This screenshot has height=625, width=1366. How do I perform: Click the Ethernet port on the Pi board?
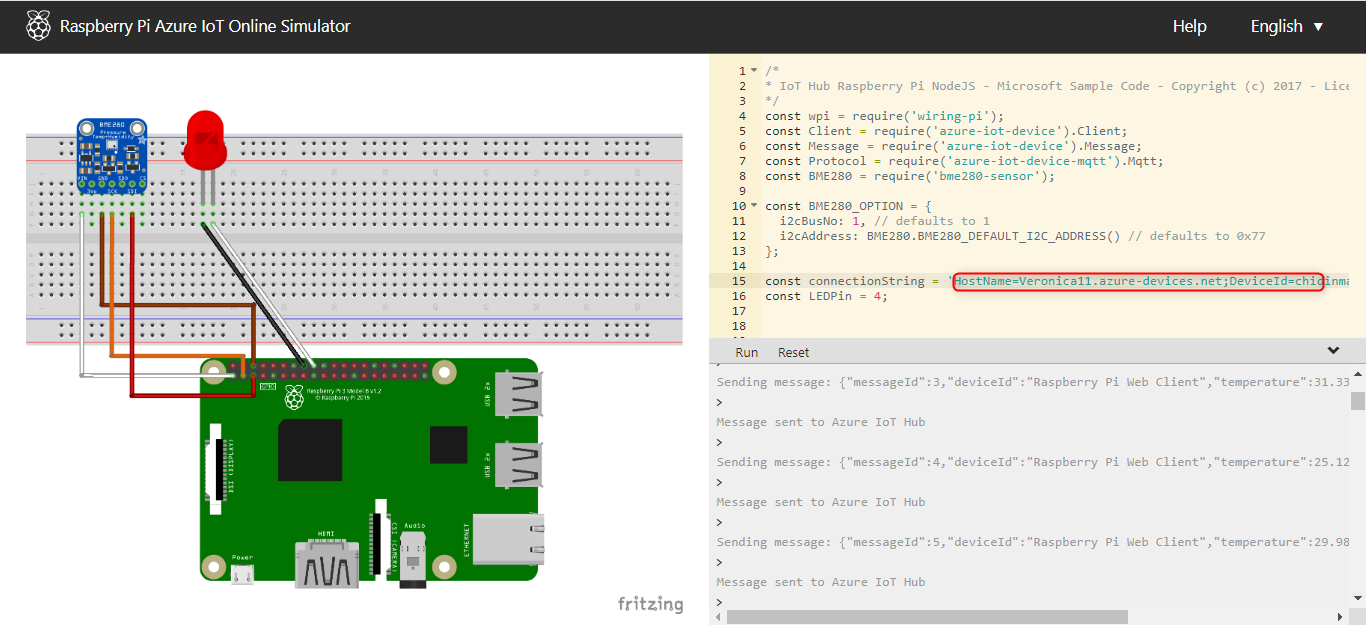pos(508,538)
